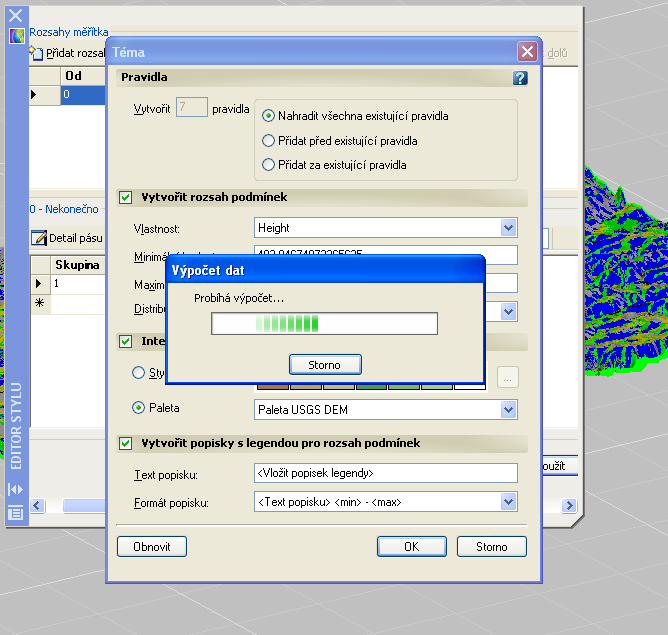Open the palette properties icon on sidebar
This screenshot has width=668, height=635.
click(x=15, y=513)
